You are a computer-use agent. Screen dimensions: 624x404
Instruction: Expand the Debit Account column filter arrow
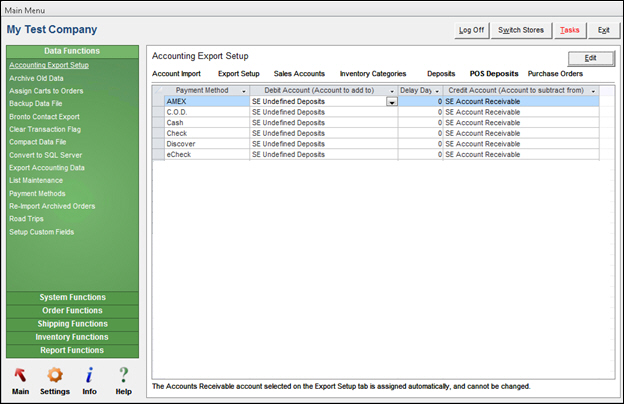[x=392, y=91]
